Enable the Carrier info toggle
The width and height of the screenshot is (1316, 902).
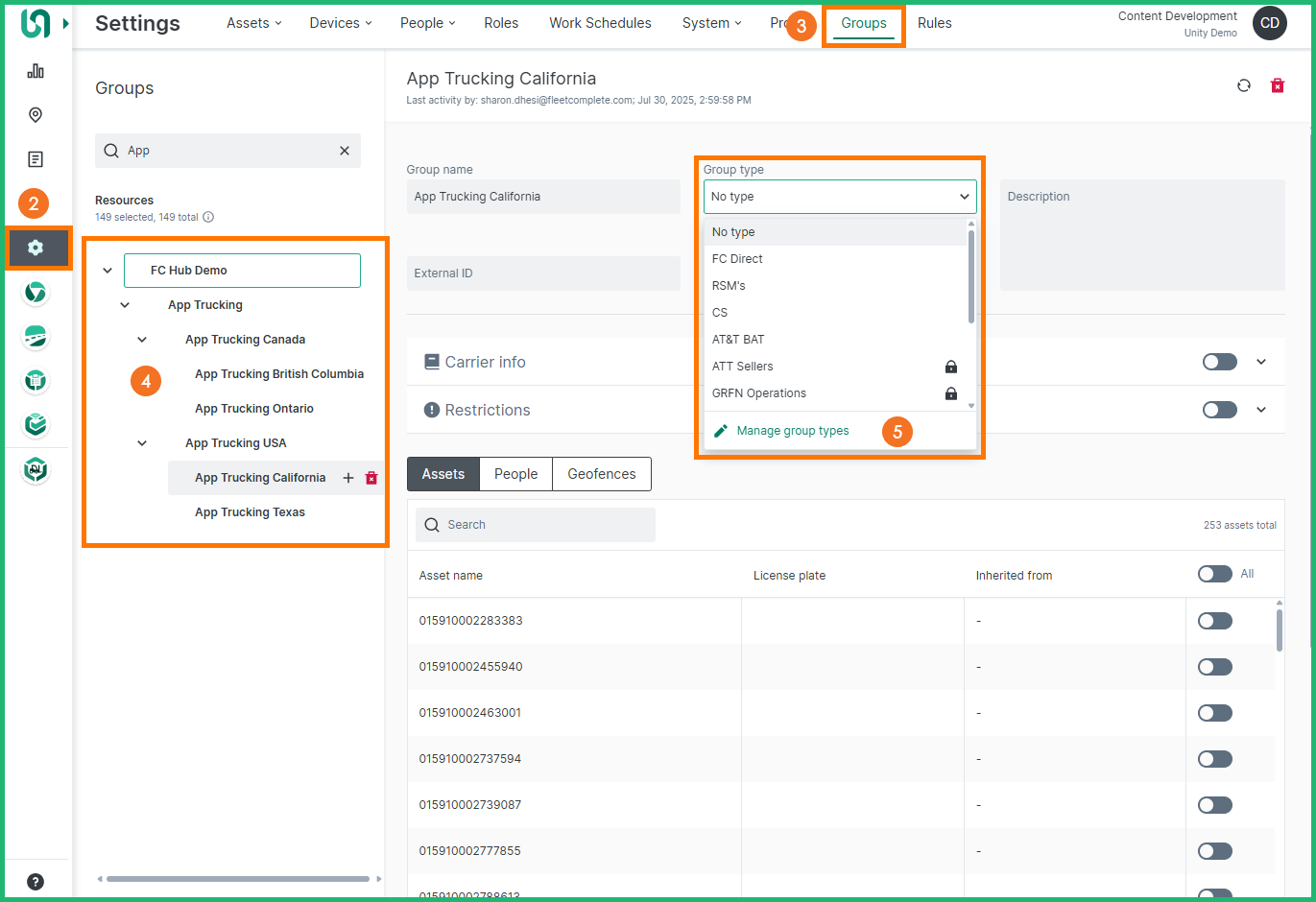[x=1219, y=362]
